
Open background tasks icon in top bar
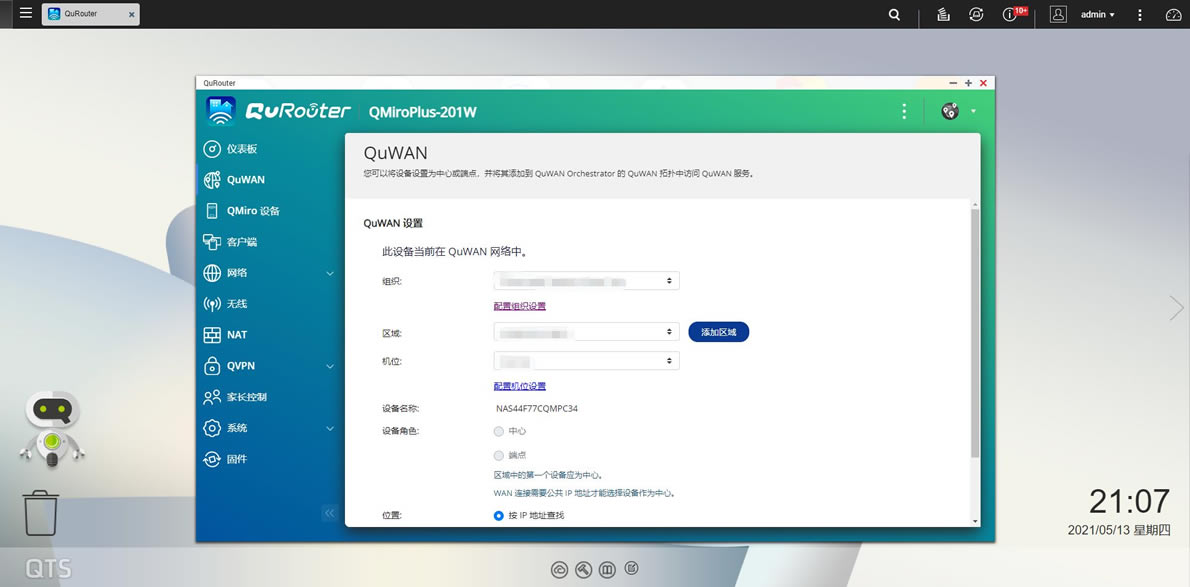[x=943, y=14]
